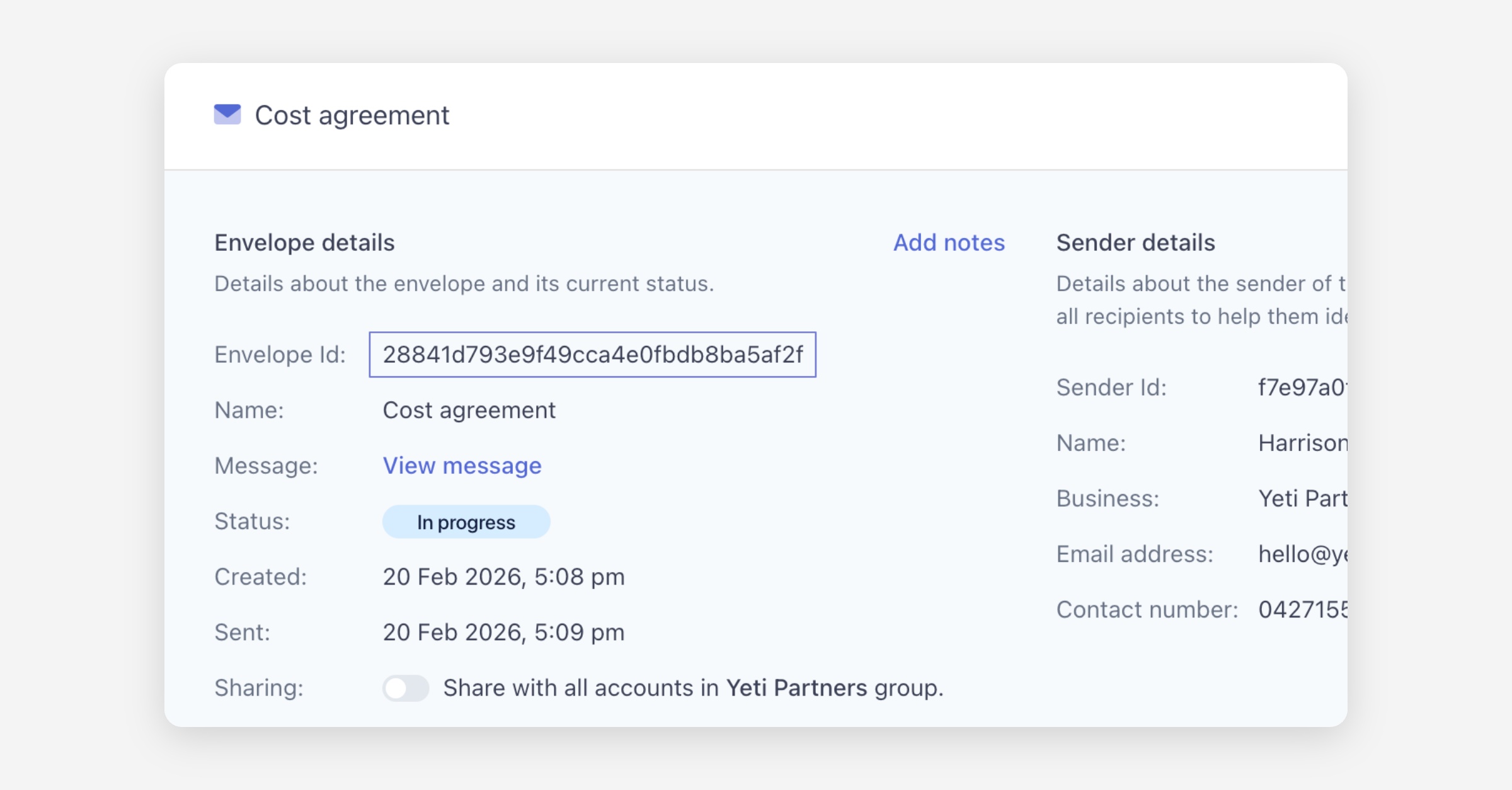Click the Add notes link
Image resolution: width=1512 pixels, height=790 pixels.
click(949, 243)
